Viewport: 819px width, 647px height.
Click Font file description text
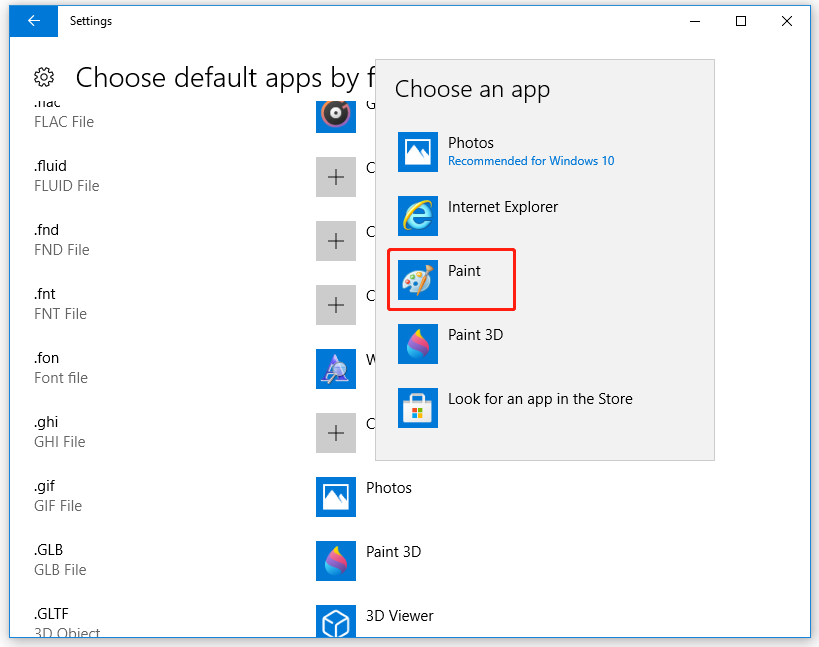pos(61,378)
